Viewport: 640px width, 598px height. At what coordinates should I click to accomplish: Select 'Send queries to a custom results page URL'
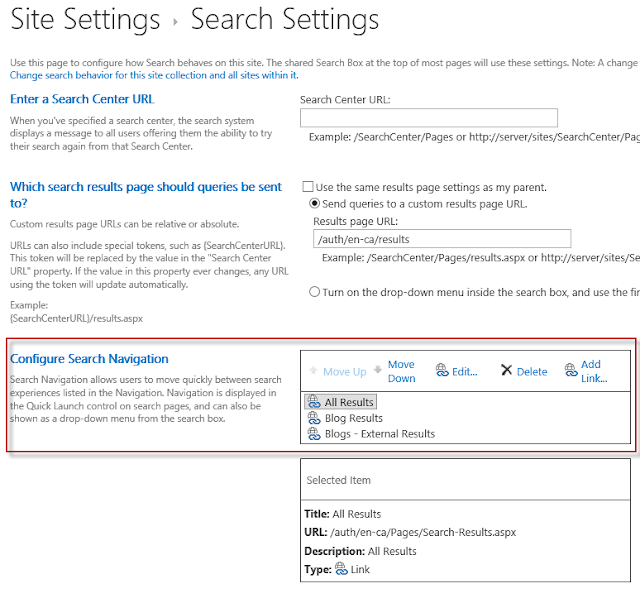tap(314, 203)
